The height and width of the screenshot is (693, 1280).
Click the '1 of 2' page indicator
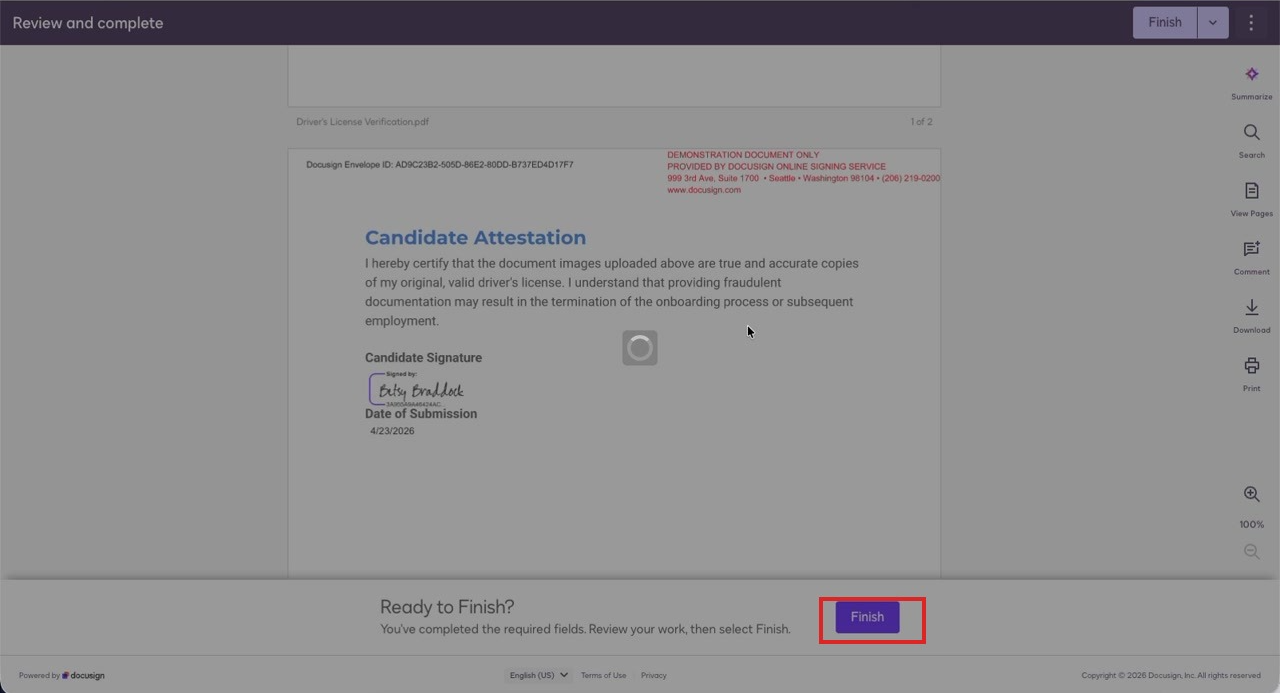pyautogui.click(x=921, y=122)
